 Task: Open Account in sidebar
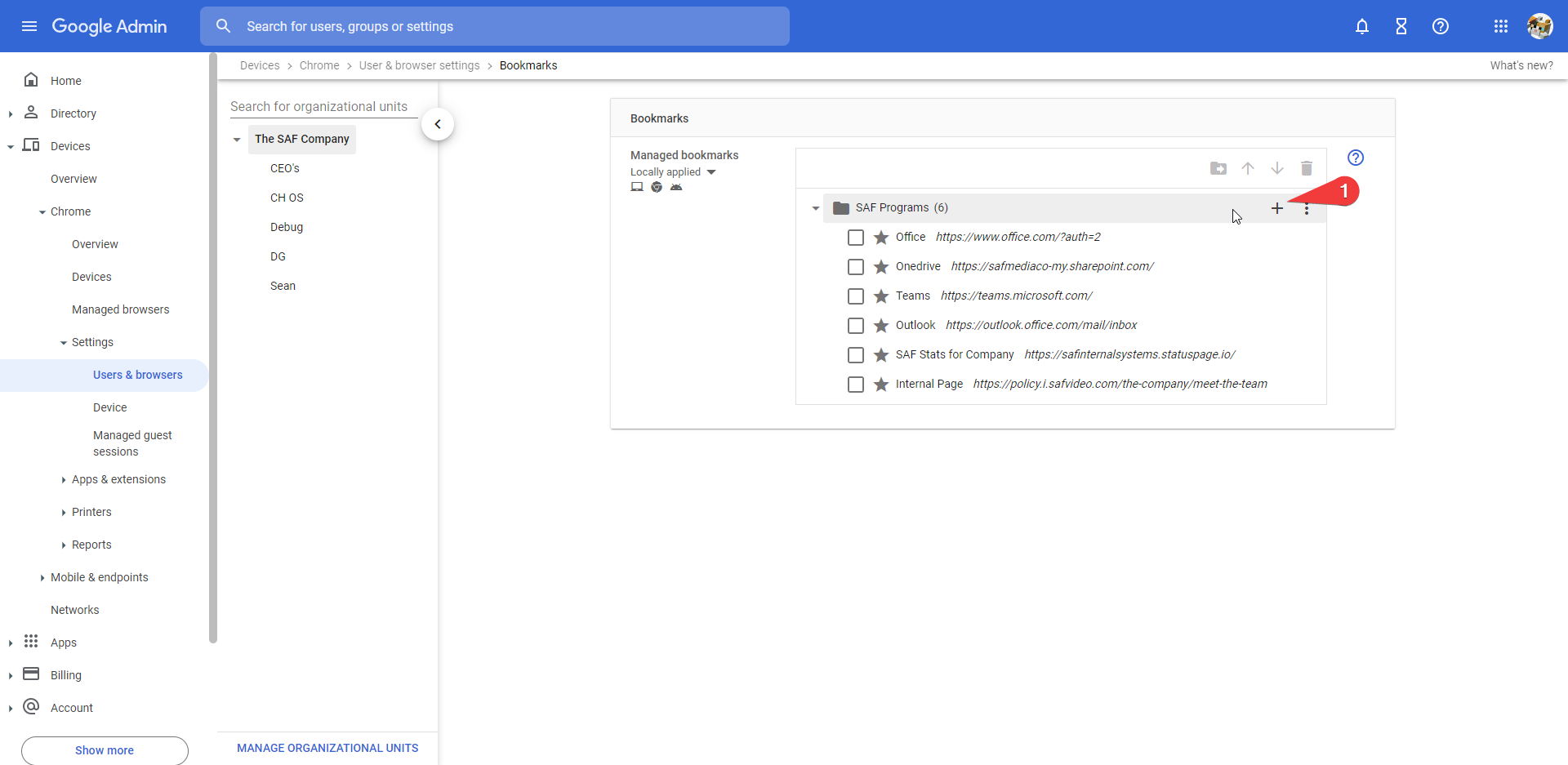tap(72, 708)
